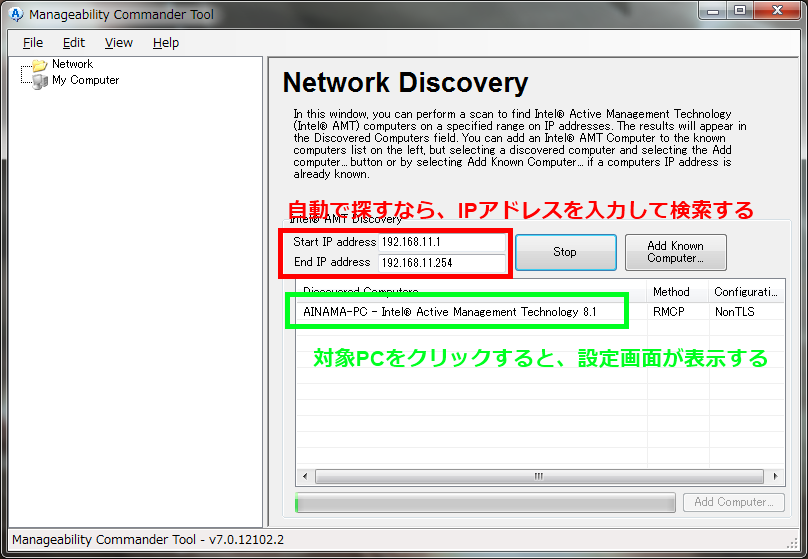
Task: Open the Help menu
Action: 166,43
